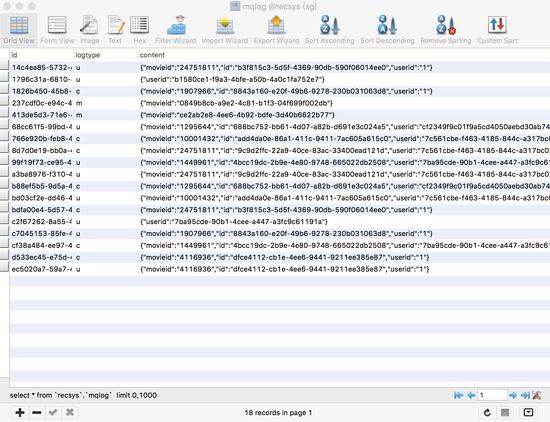Remove Sorting from table
Screen dimensions: 550x422
point(446,30)
